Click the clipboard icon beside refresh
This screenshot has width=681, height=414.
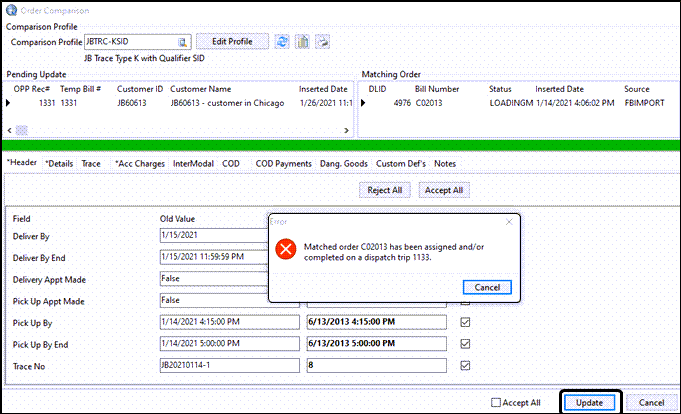point(303,42)
